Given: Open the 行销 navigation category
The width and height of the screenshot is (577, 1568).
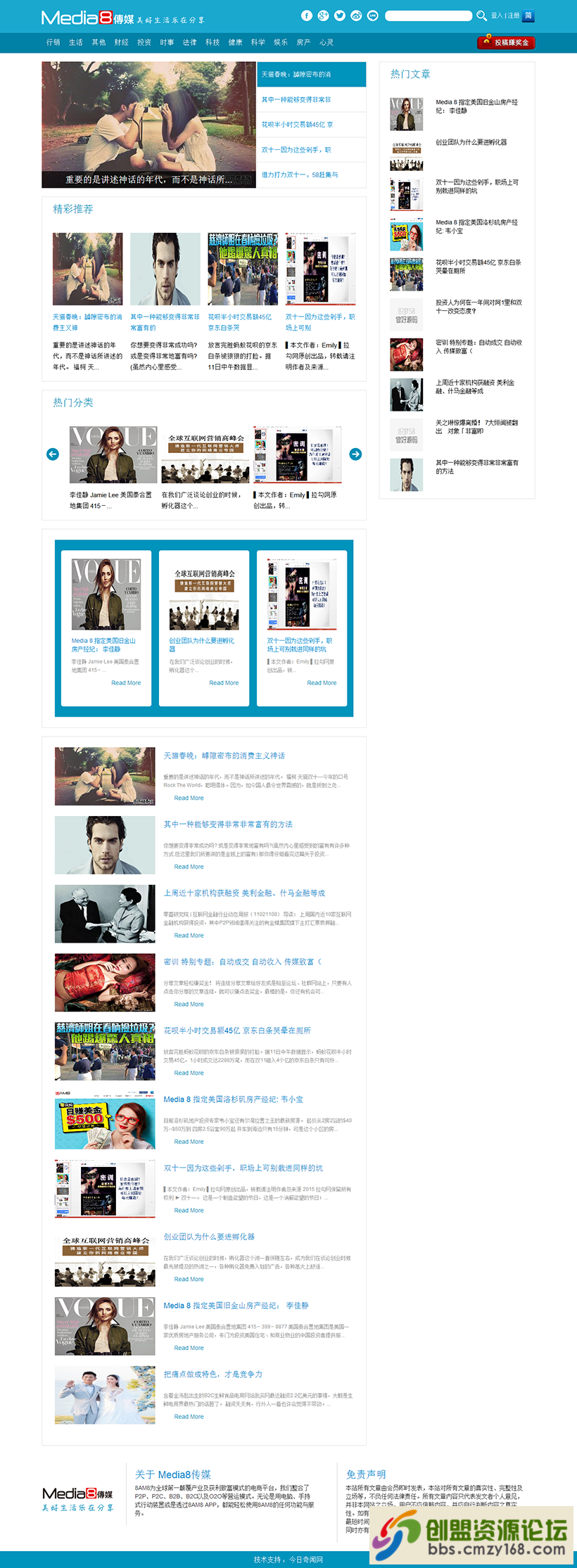Looking at the screenshot, I should pos(53,42).
